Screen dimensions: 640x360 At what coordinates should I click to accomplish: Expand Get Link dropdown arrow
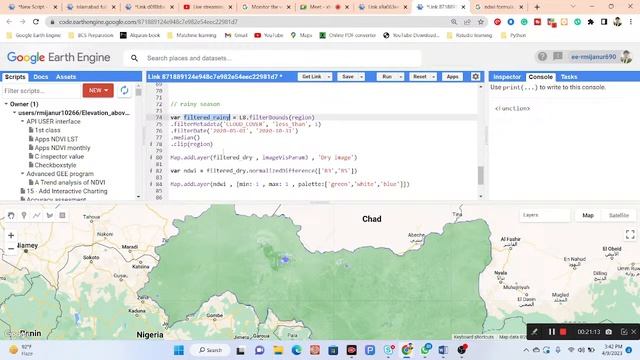pos(329,77)
